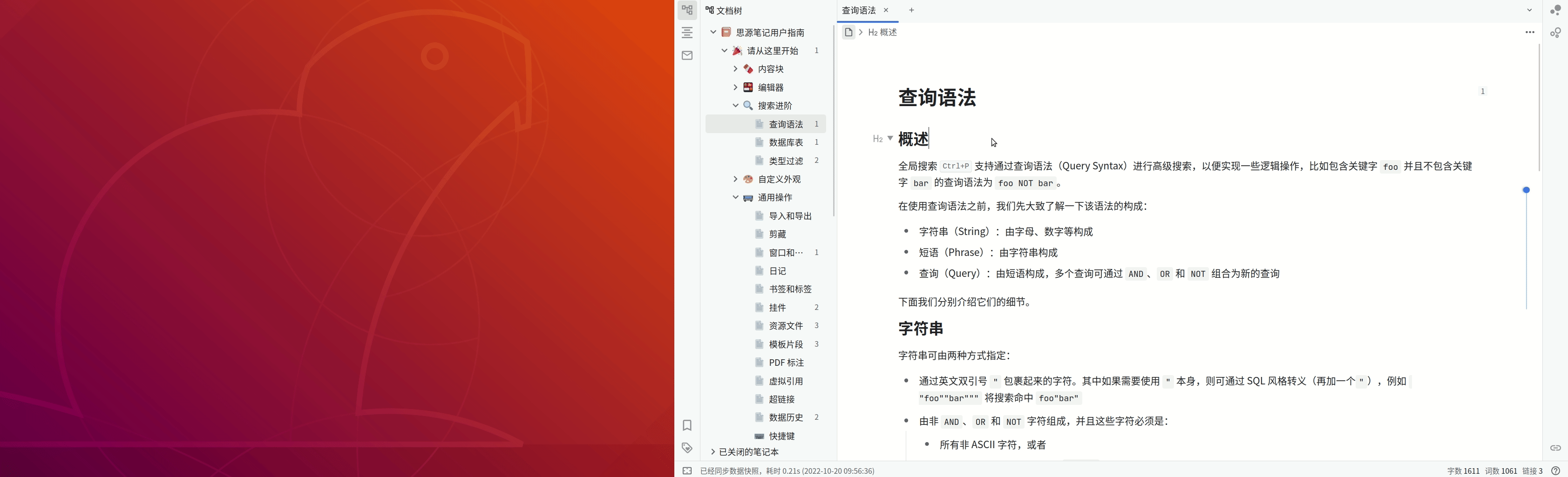Image resolution: width=1568 pixels, height=477 pixels.
Task: Click the 思源笔记用户指南 notebook icon
Action: [726, 32]
